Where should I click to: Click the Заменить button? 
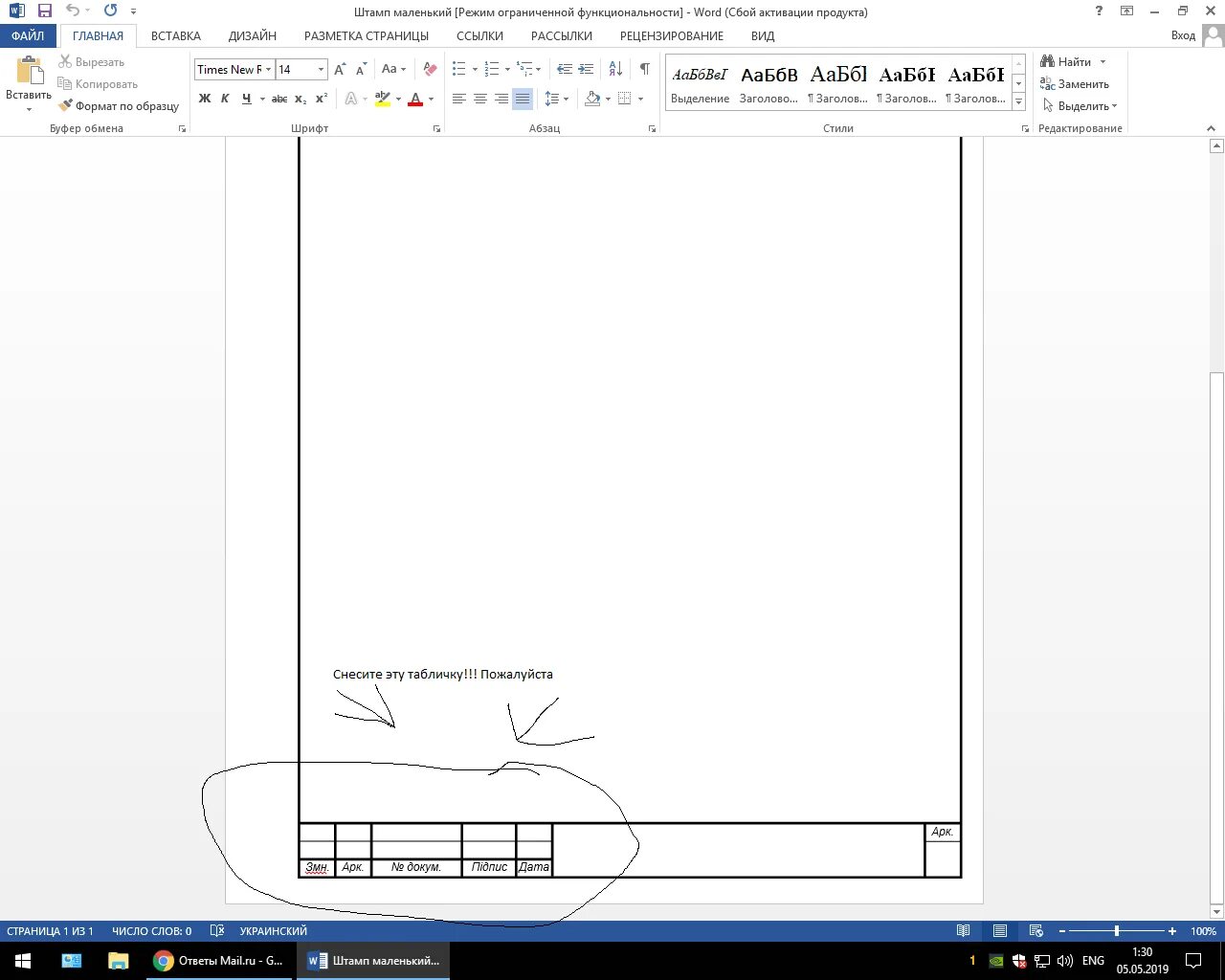pos(1075,84)
